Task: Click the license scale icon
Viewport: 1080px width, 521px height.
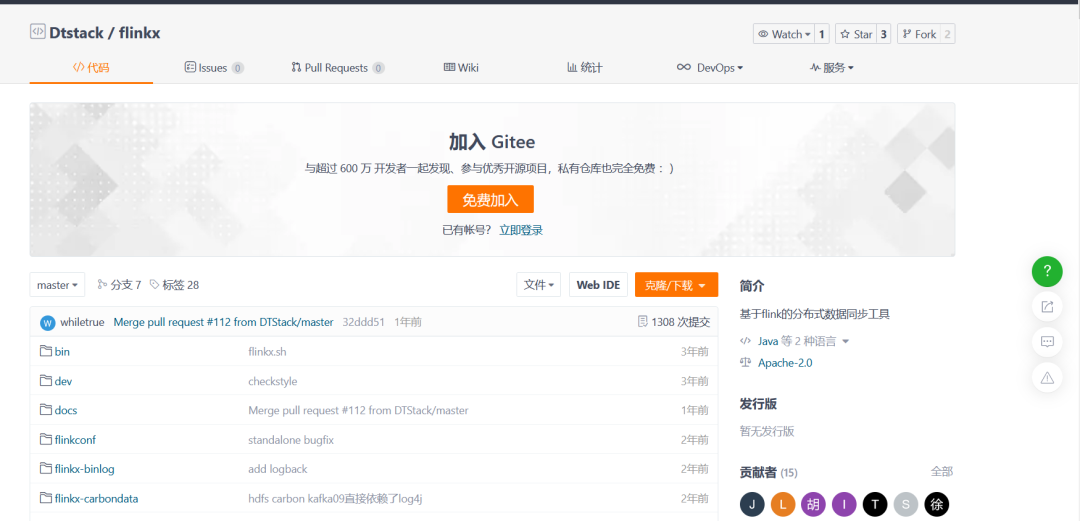Action: (745, 362)
